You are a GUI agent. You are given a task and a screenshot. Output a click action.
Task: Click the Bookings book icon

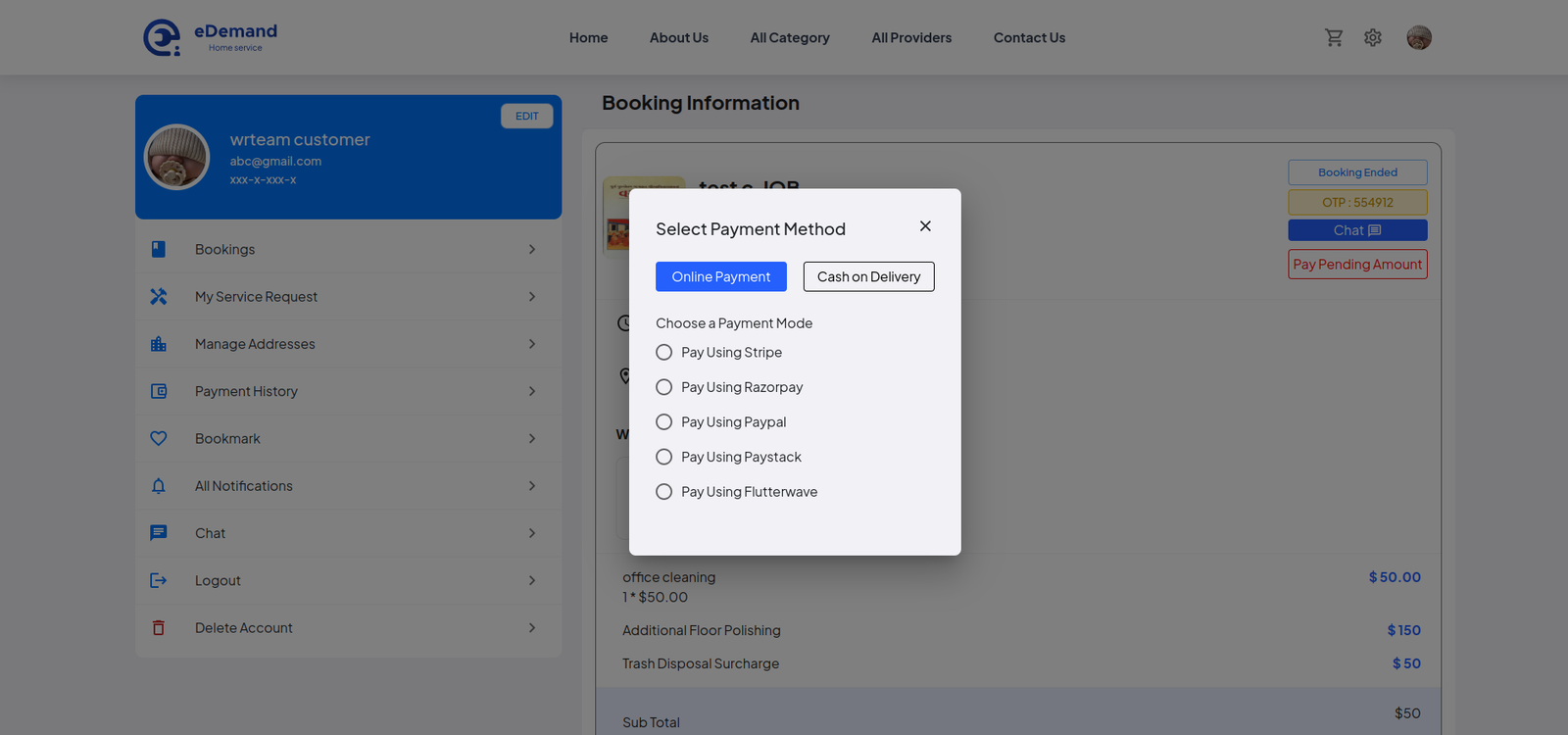(159, 250)
